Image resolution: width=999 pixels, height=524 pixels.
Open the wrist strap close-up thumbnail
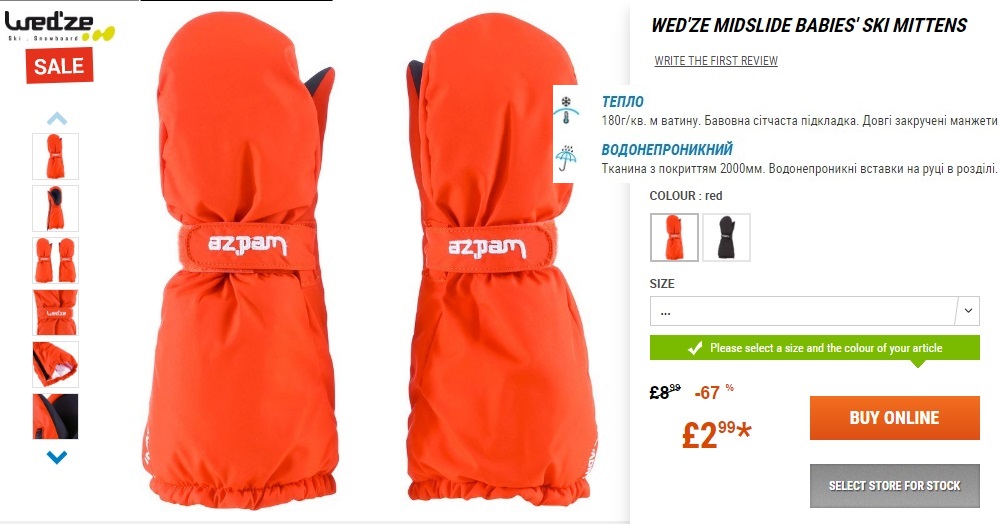(x=55, y=312)
